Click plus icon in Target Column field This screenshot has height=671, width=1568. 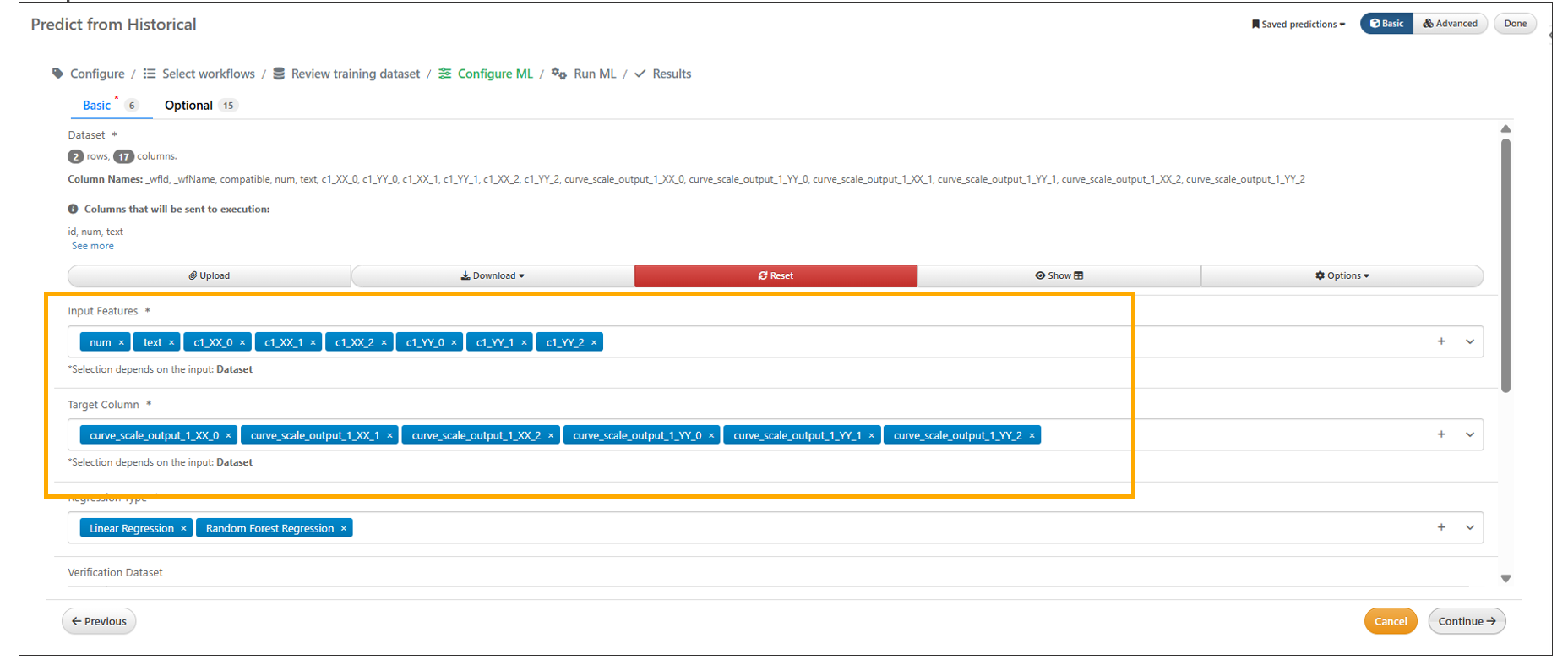tap(1441, 434)
